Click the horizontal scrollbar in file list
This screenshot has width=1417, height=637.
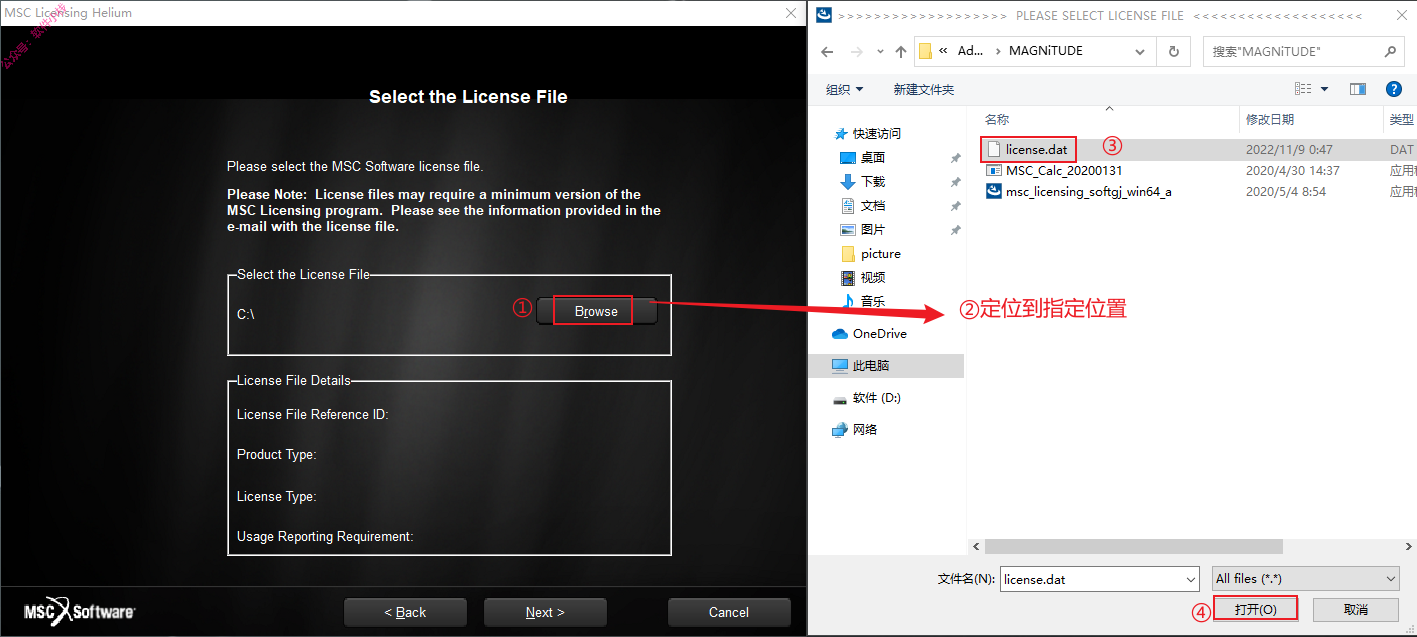tap(1134, 546)
